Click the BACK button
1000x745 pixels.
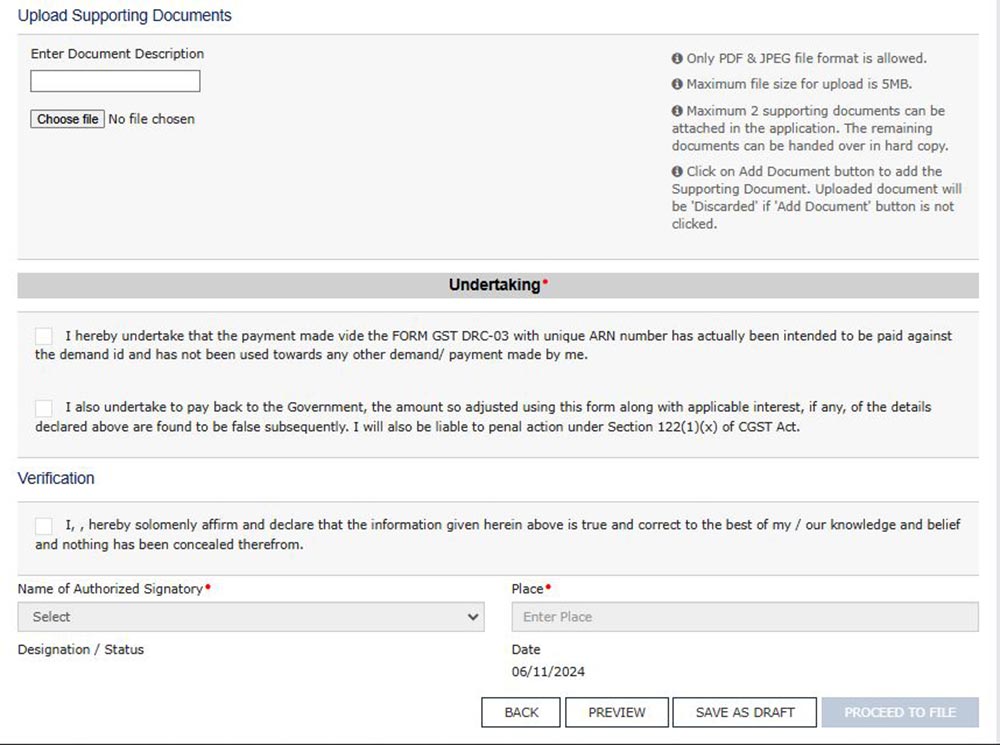click(x=521, y=712)
